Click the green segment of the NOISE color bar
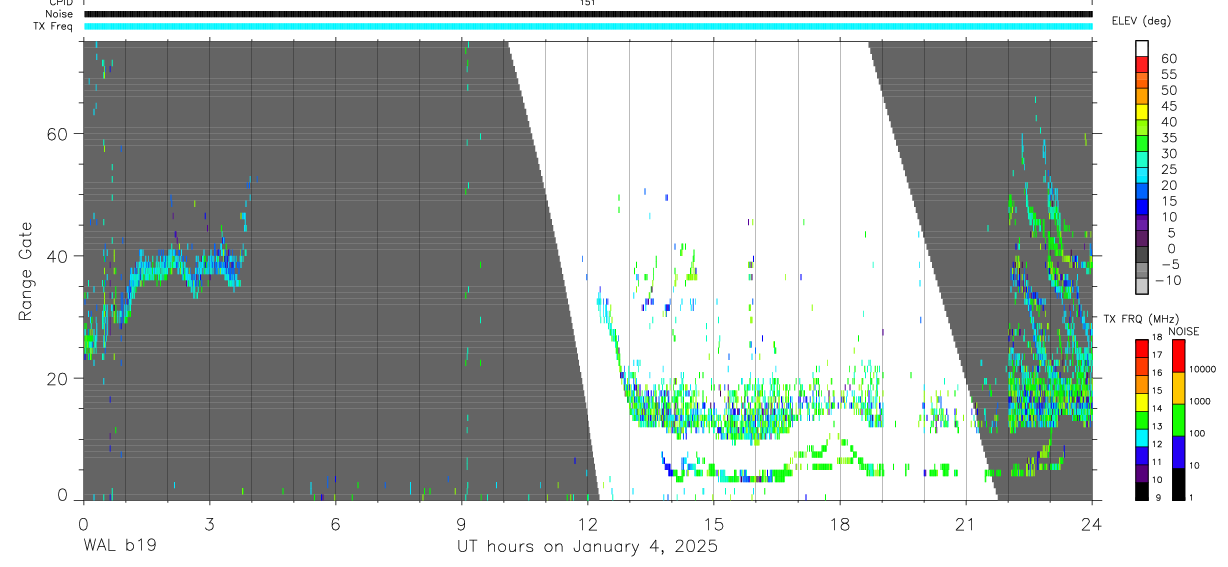Viewport: 1228px width, 567px height. (x=1178, y=420)
